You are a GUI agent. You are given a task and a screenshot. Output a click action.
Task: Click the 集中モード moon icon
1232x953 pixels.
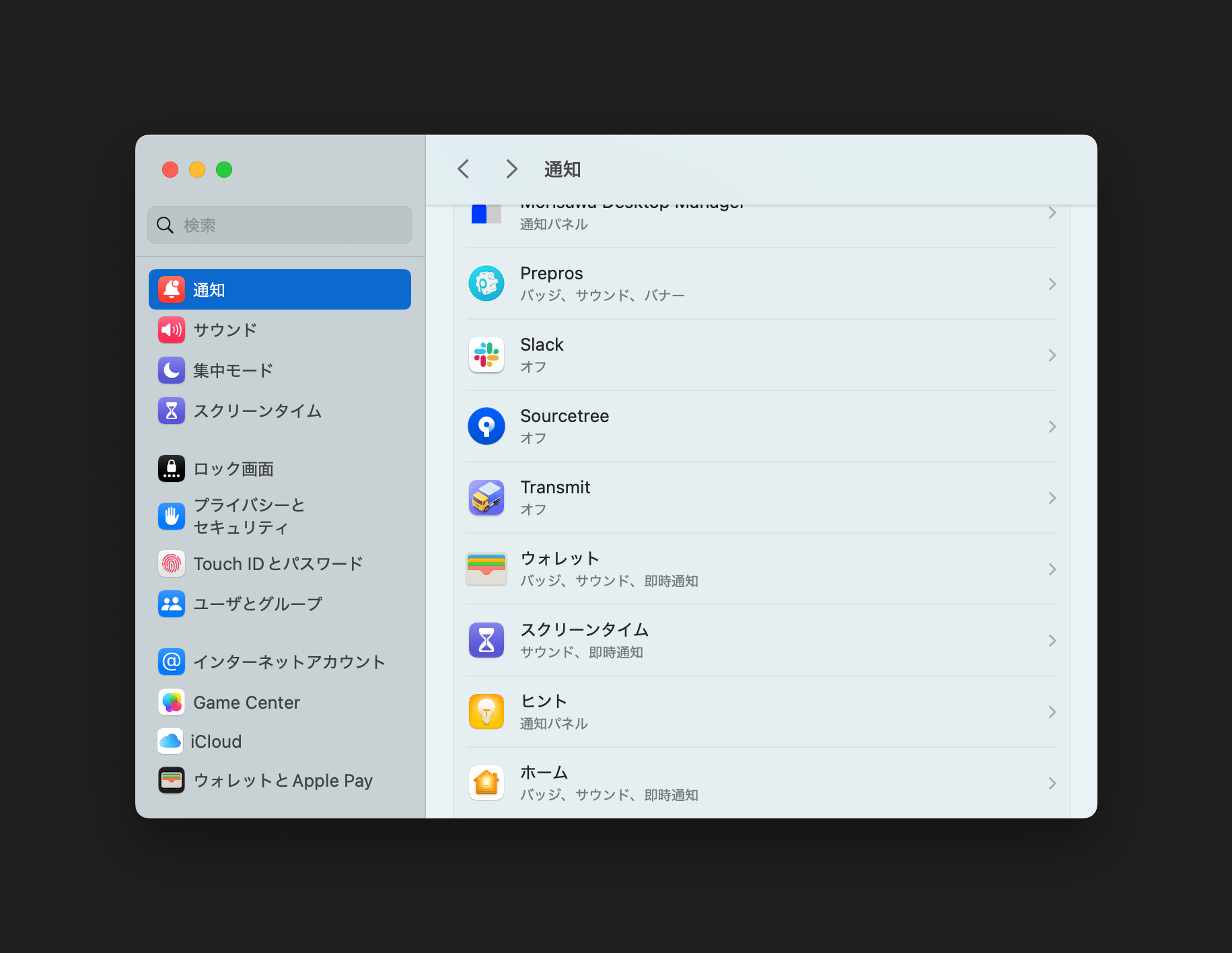tap(172, 370)
